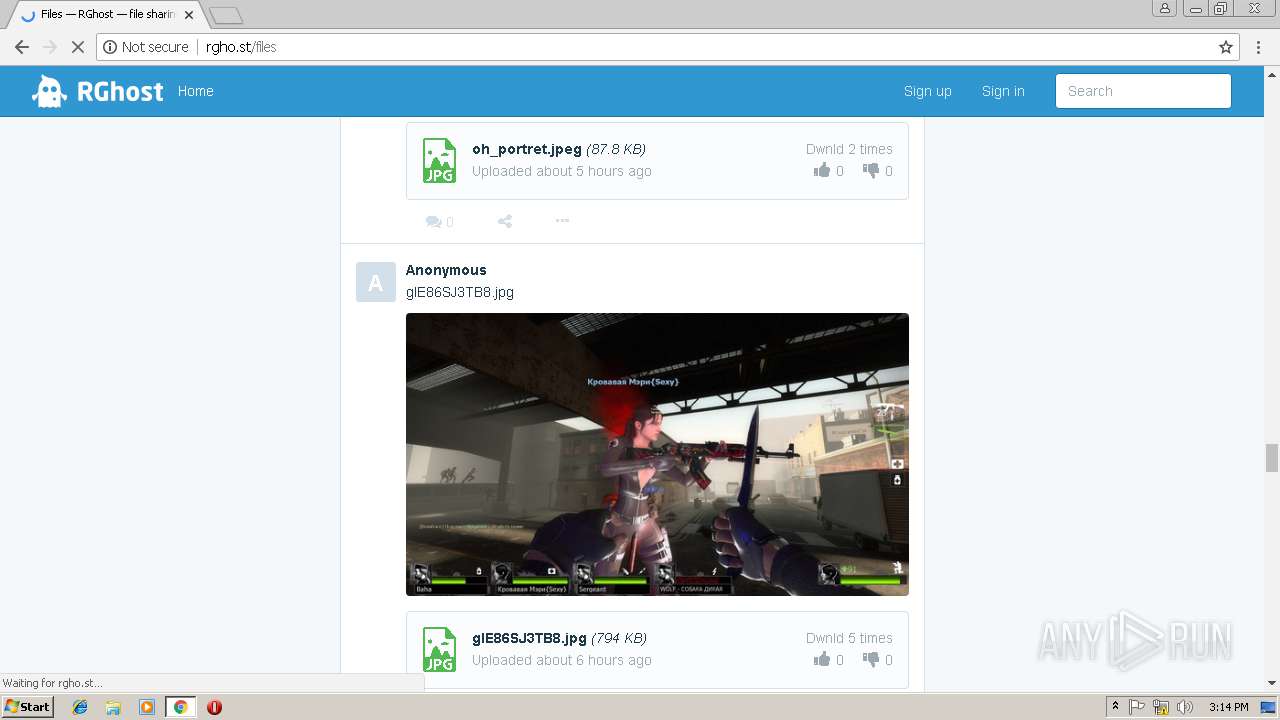Open the Anonymous user profile name
This screenshot has height=720, width=1280.
[446, 270]
